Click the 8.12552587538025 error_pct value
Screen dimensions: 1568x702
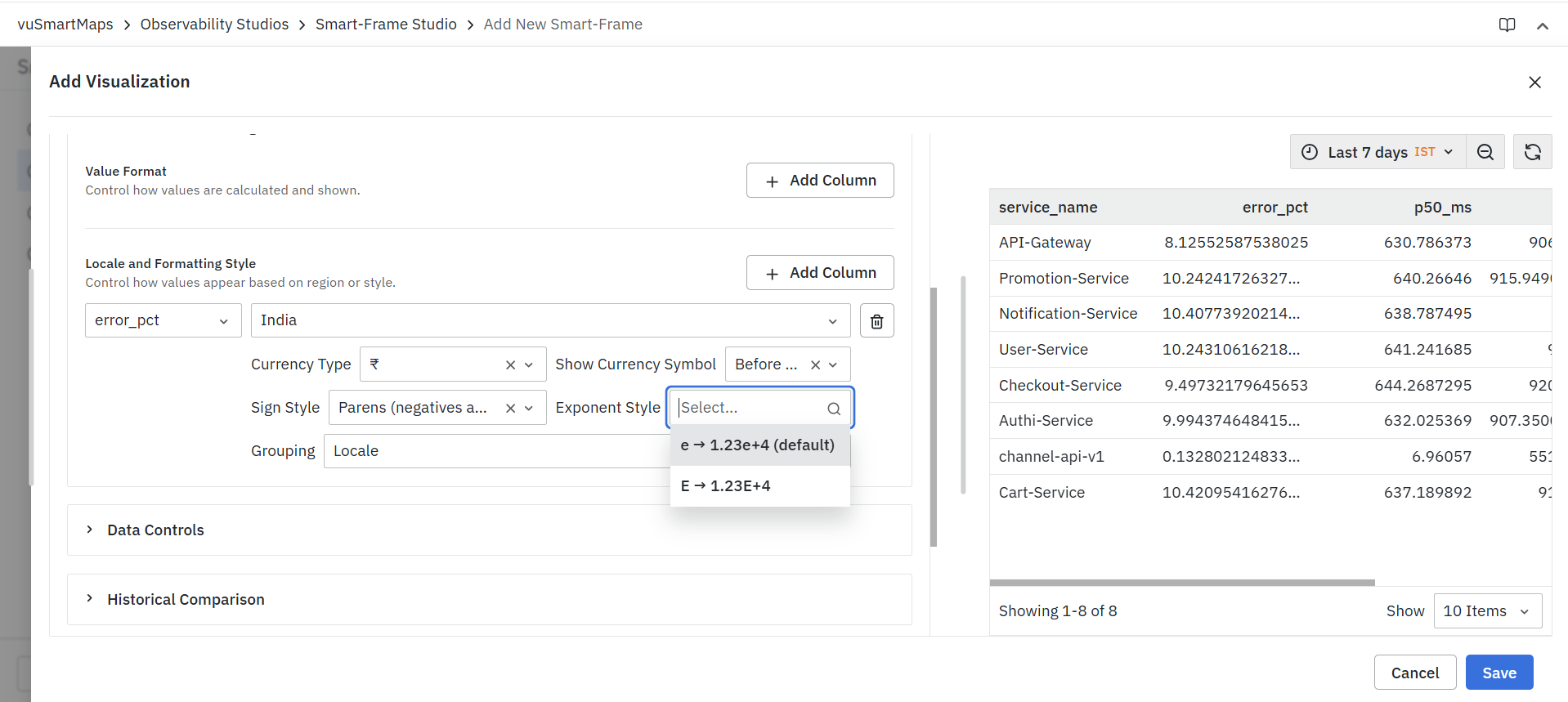pos(1236,243)
